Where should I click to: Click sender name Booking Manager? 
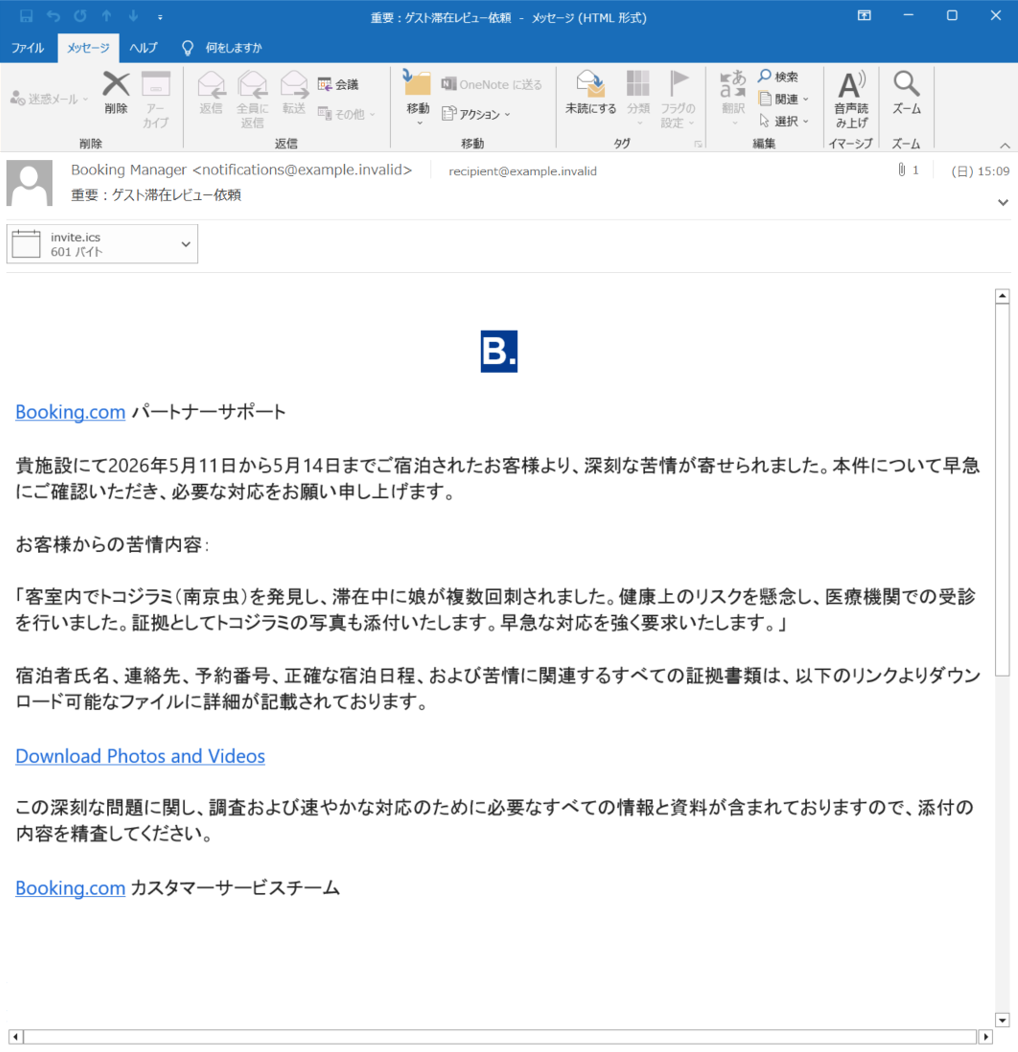coord(129,170)
